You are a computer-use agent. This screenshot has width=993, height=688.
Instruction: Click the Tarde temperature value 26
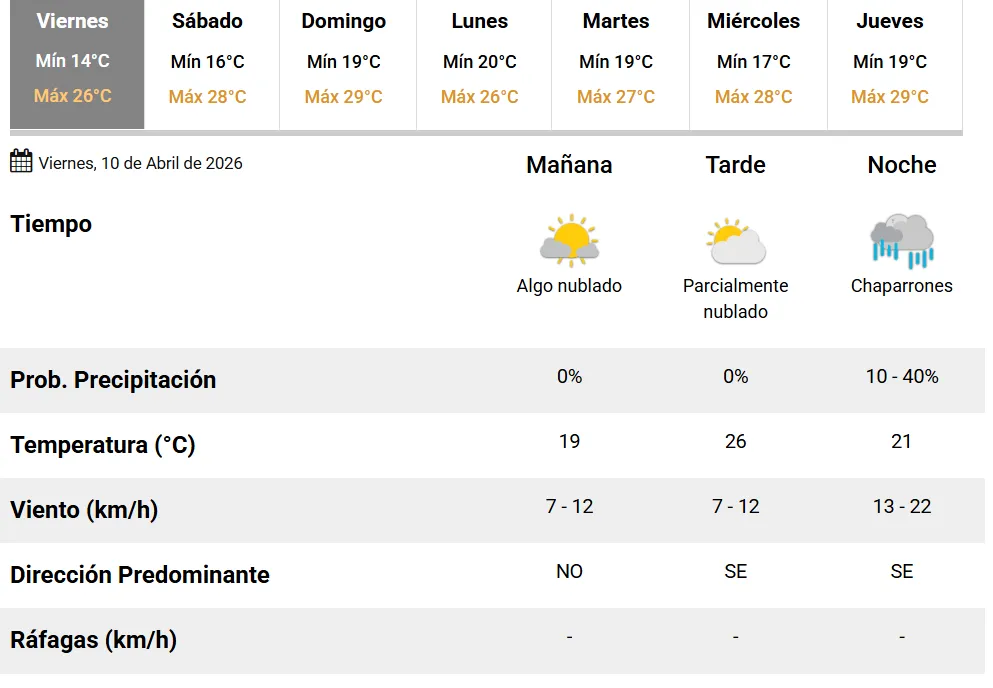[735, 442]
